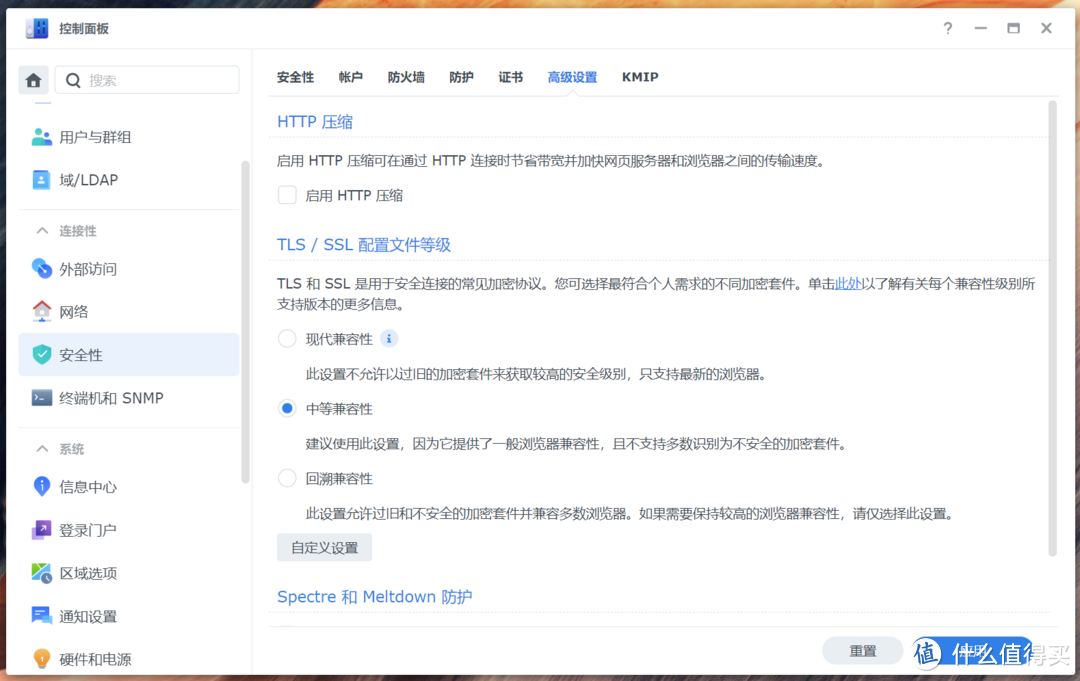1080x681 pixels.
Task: Open 区域选项 settings
Action: pyautogui.click(x=92, y=573)
